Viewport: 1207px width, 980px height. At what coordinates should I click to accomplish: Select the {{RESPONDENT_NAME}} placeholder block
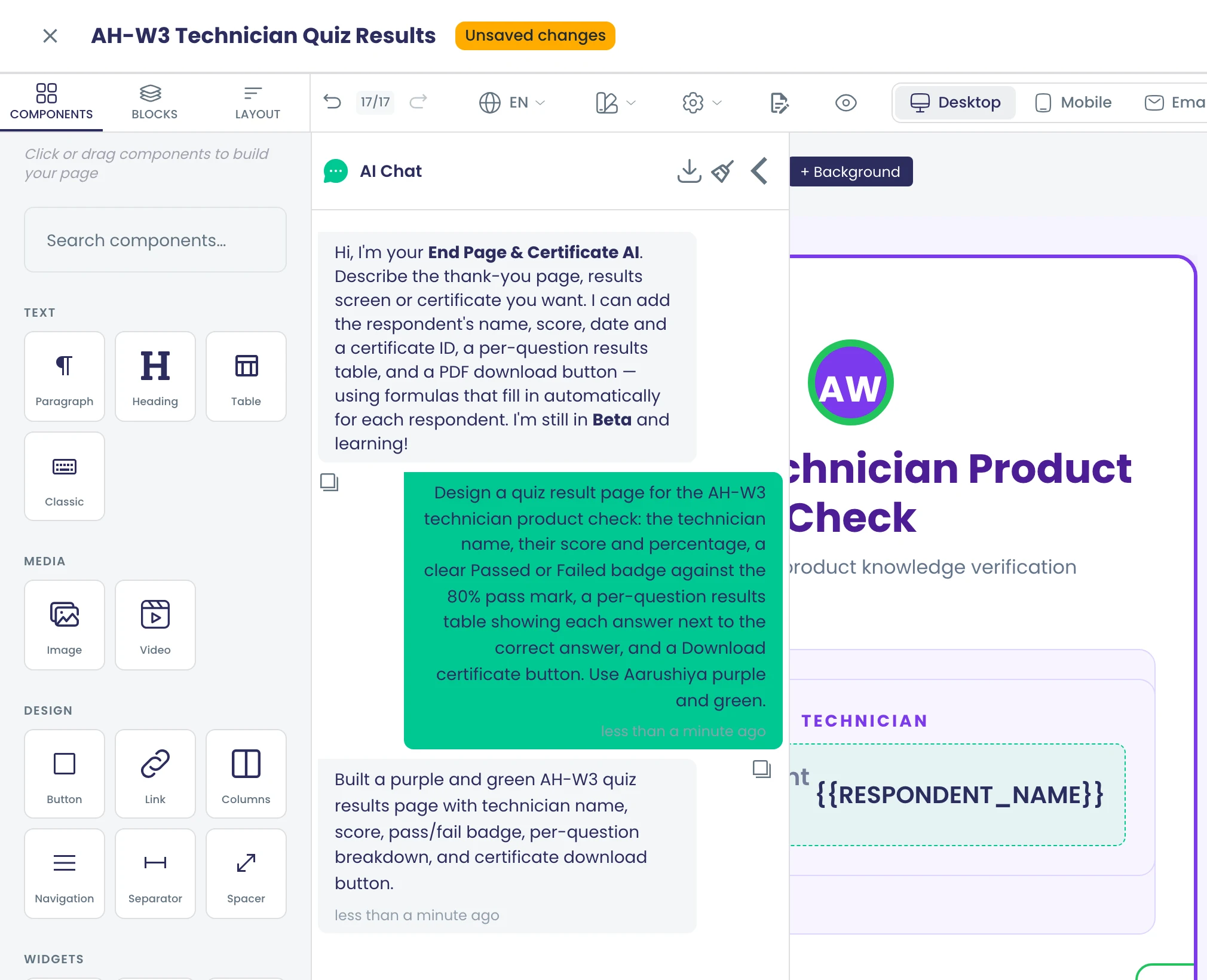[957, 795]
